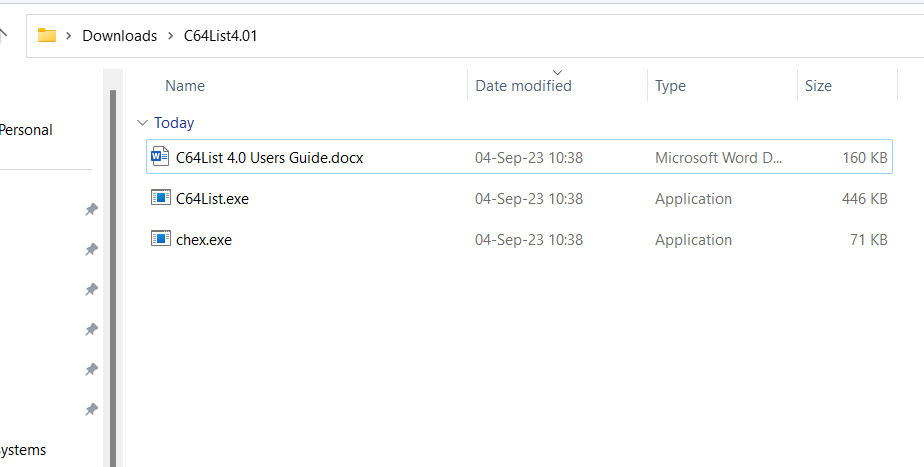This screenshot has height=467, width=924.
Task: Click the topmost pin icon in navigation pane
Action: 91,209
